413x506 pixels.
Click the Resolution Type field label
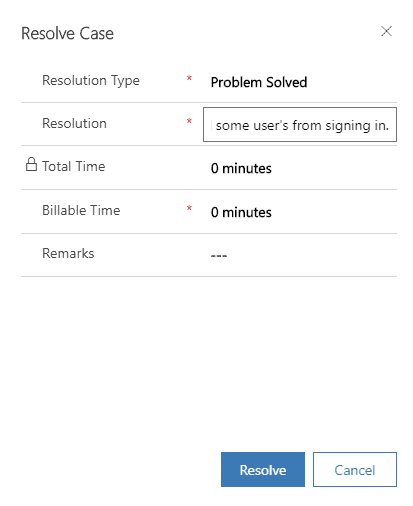coord(91,81)
